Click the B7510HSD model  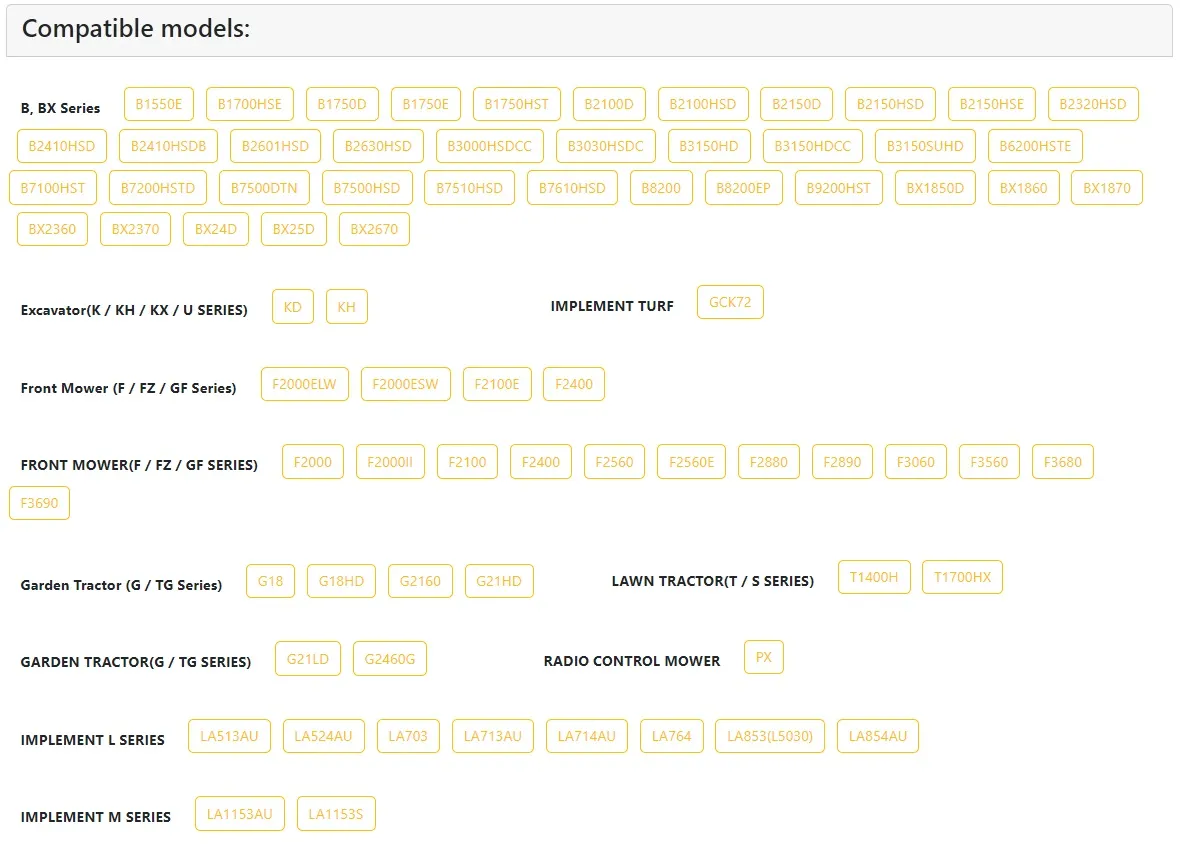470,188
